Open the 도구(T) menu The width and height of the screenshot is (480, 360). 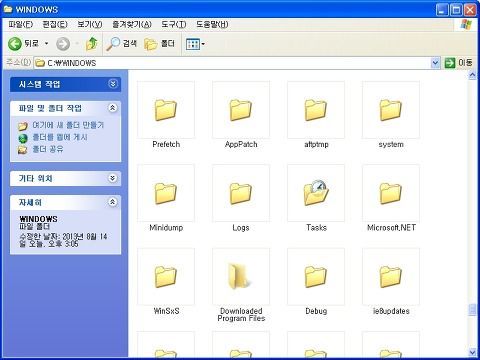(174, 24)
